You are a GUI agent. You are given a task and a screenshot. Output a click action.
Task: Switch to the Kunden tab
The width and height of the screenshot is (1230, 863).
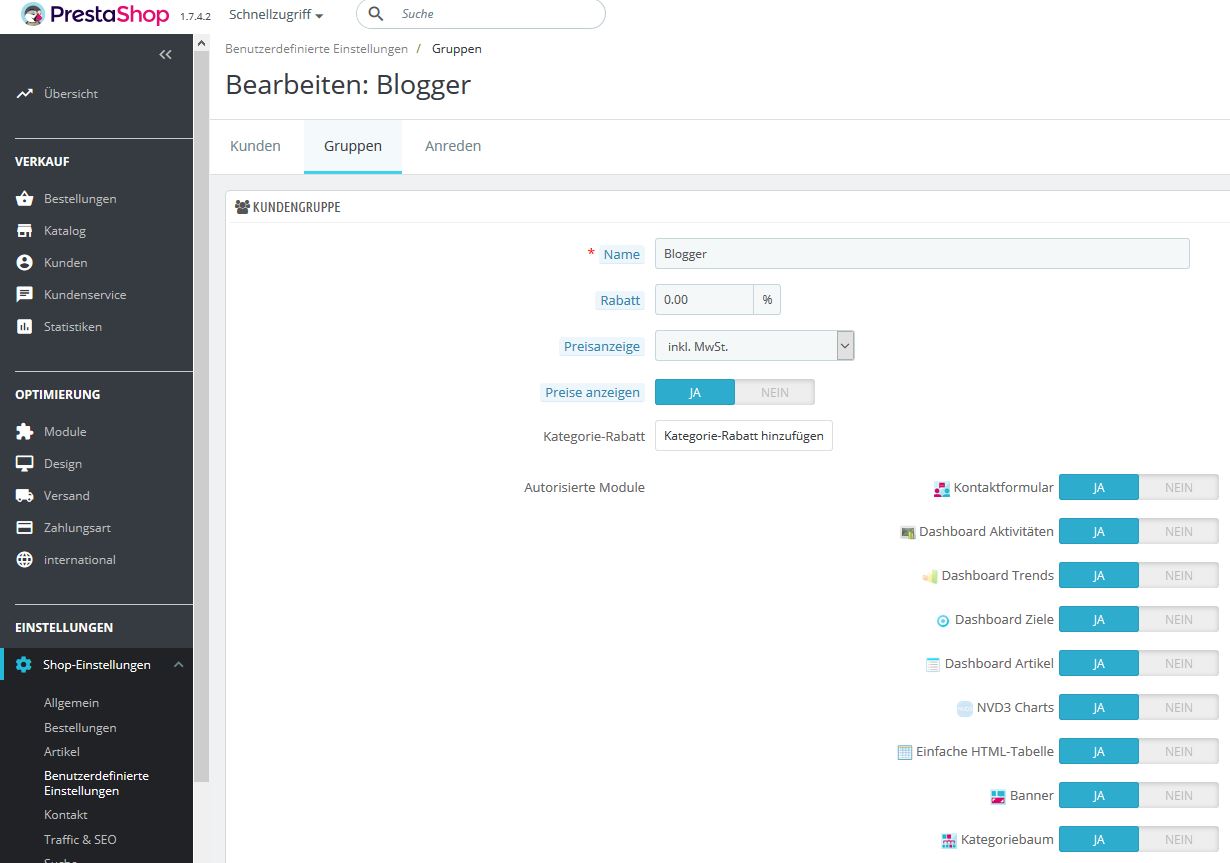[x=255, y=146]
